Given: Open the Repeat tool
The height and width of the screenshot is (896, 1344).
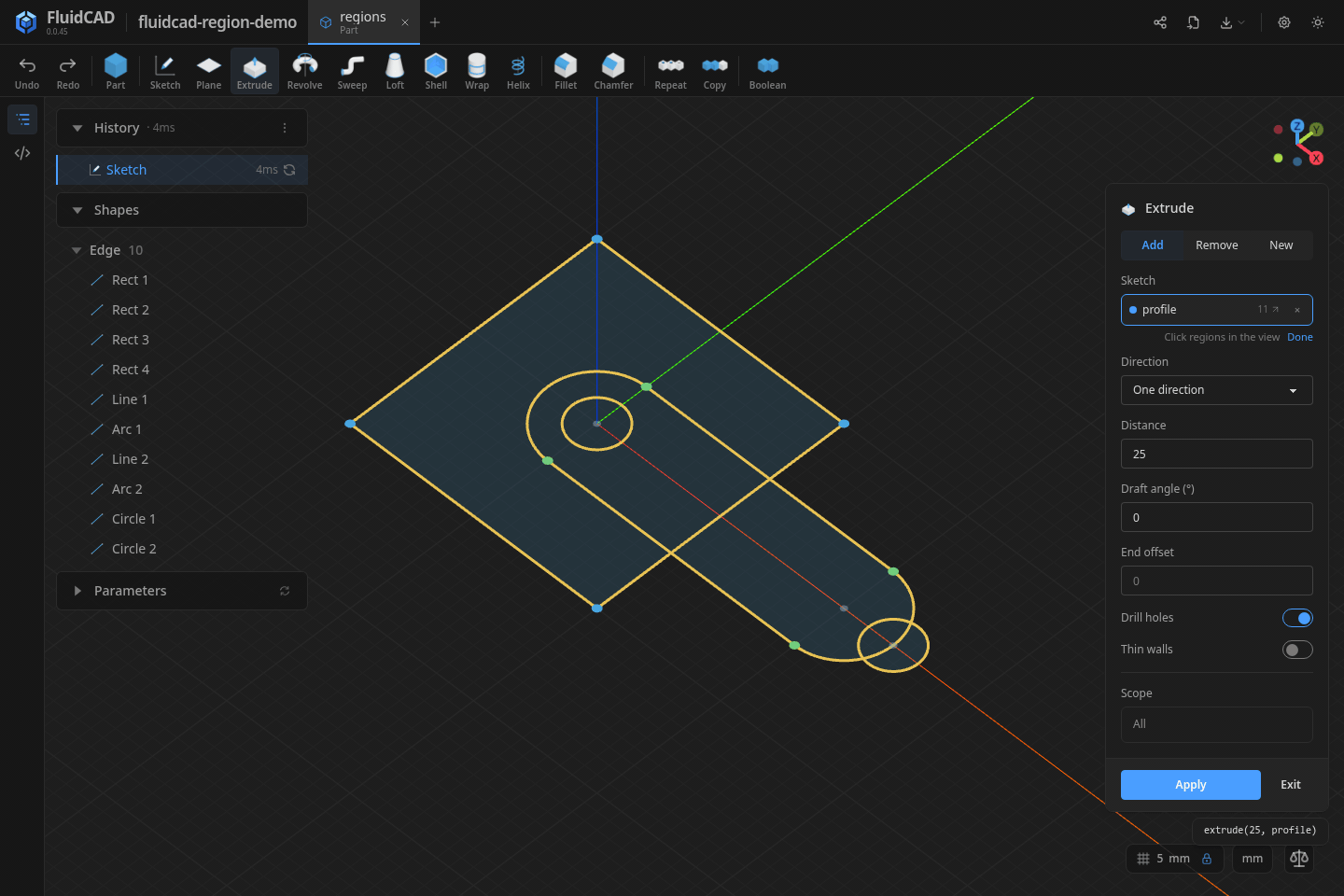Looking at the screenshot, I should (670, 71).
